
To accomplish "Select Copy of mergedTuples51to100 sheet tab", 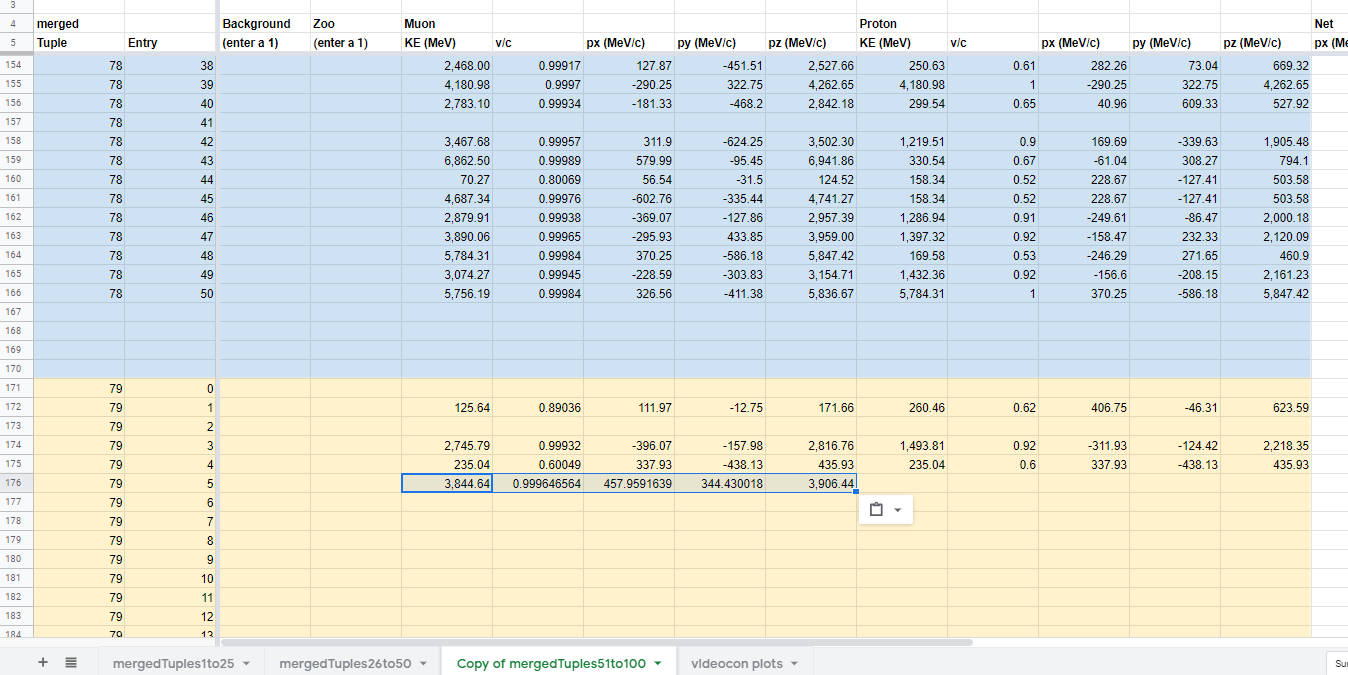I will [x=551, y=663].
